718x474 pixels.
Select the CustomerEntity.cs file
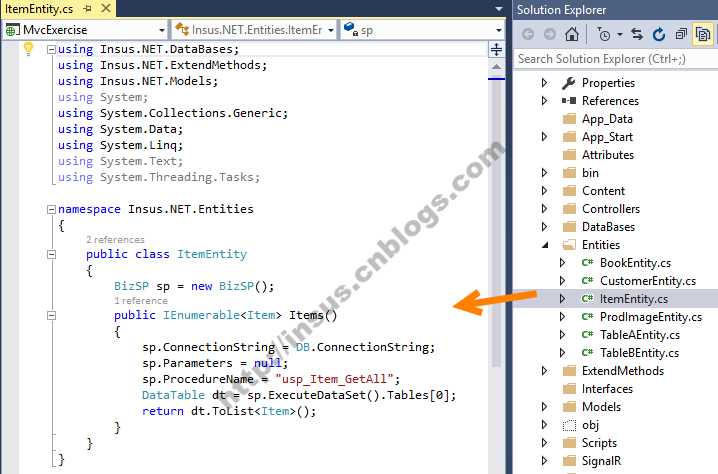pyautogui.click(x=647, y=281)
